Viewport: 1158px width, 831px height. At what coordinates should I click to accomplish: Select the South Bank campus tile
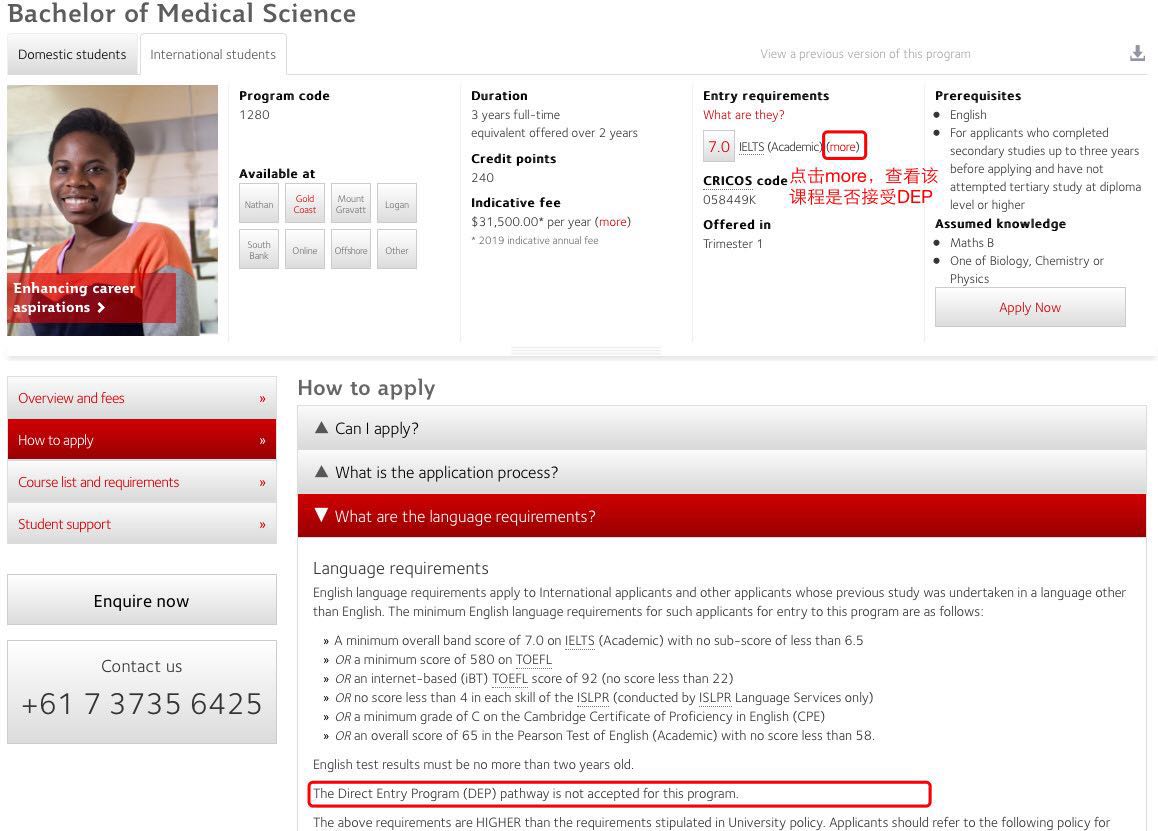coord(259,250)
